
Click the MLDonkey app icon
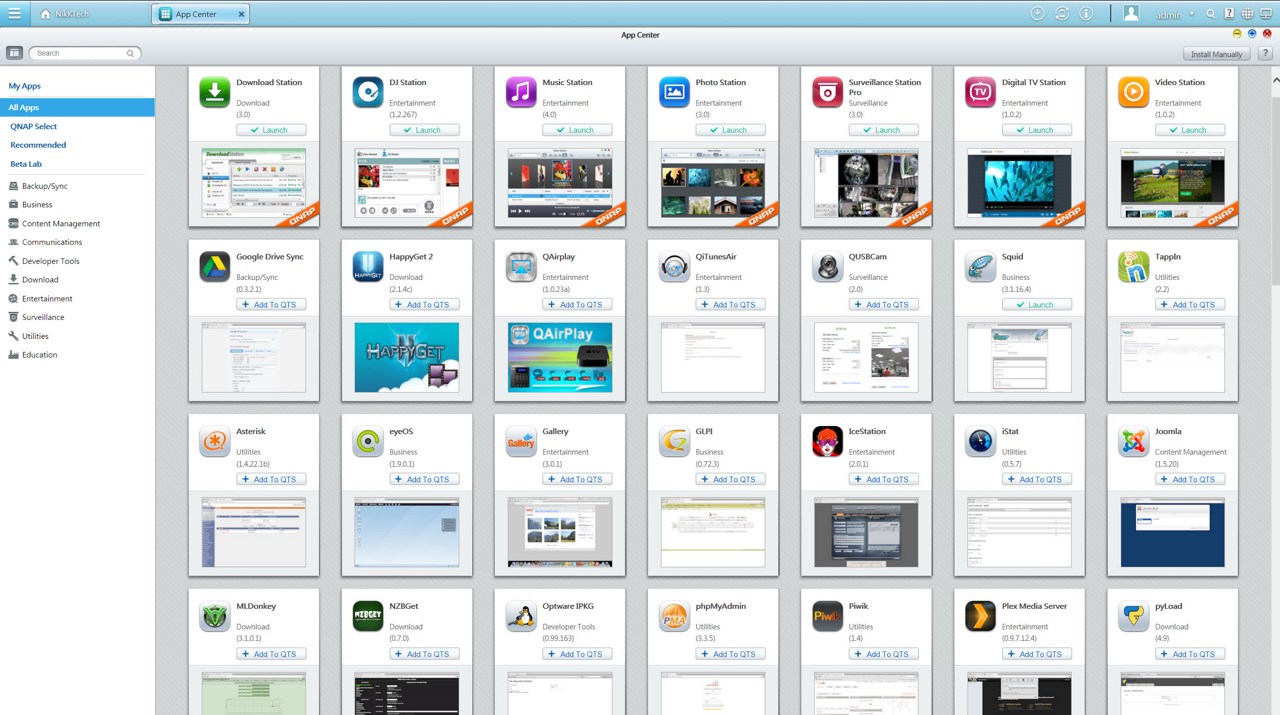(215, 616)
